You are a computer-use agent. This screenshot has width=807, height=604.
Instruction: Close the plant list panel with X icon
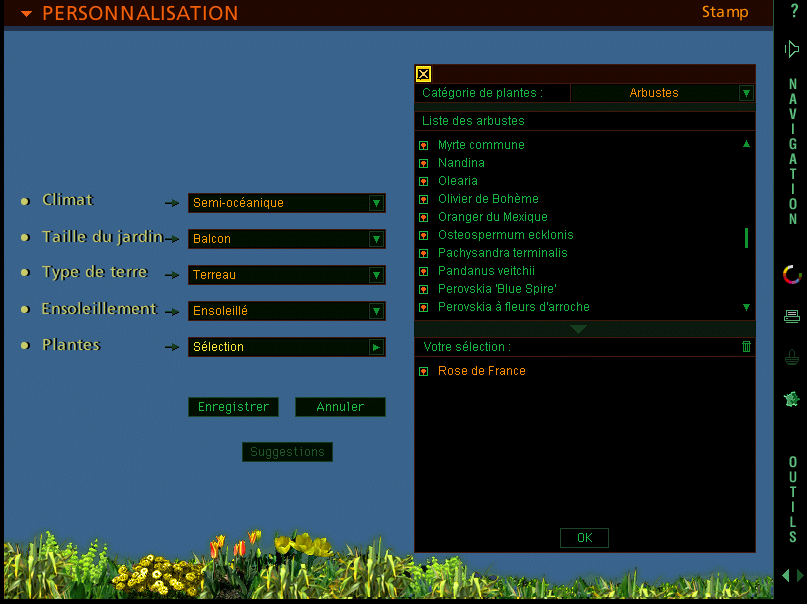click(x=424, y=74)
